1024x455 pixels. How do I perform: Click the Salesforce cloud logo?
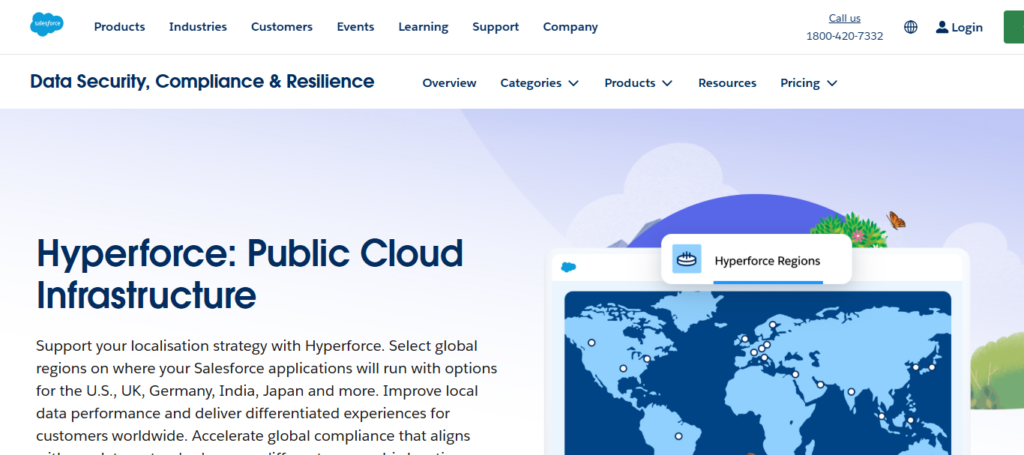(46, 24)
